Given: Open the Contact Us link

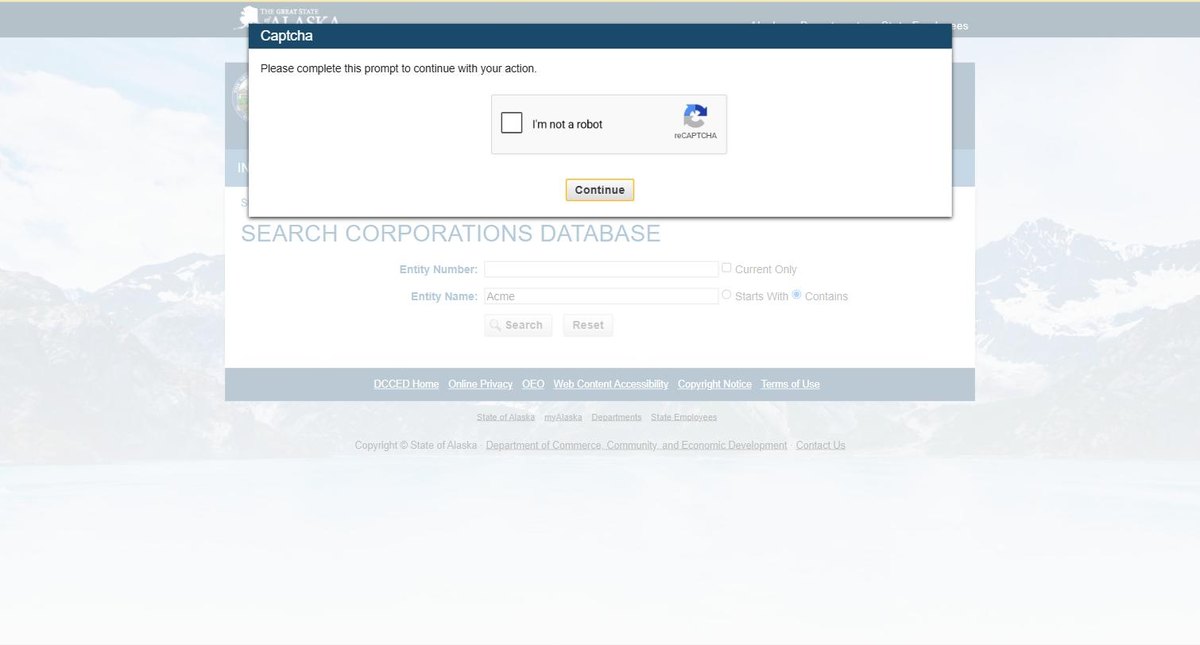Looking at the screenshot, I should point(820,445).
